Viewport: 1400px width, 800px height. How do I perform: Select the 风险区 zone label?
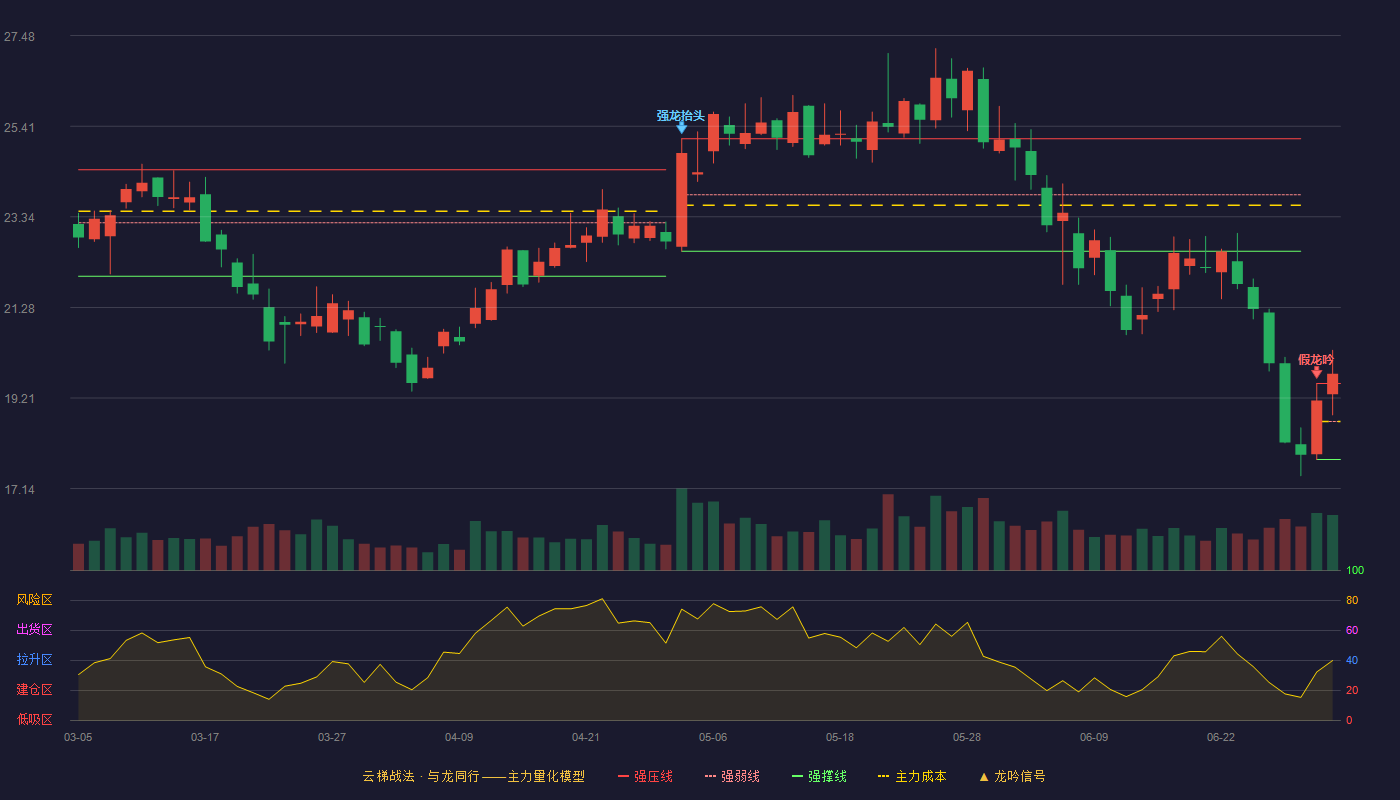click(34, 600)
